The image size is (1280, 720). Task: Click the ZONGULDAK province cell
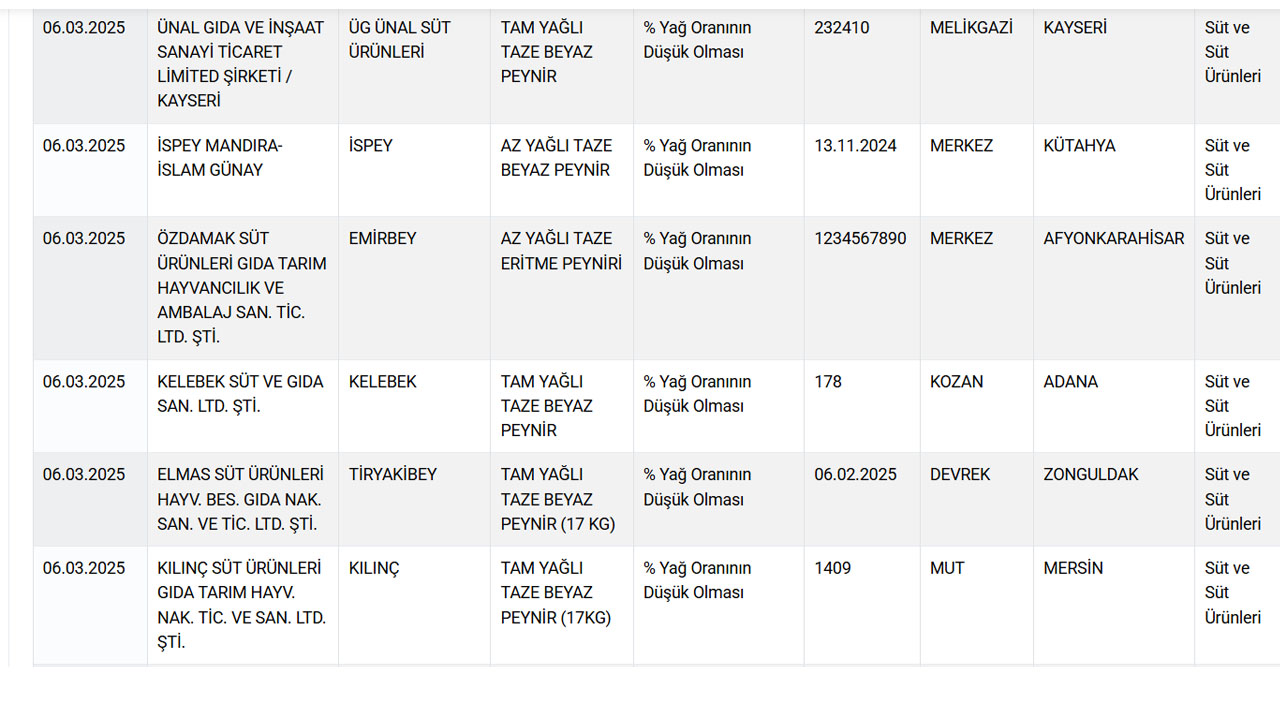point(1113,499)
